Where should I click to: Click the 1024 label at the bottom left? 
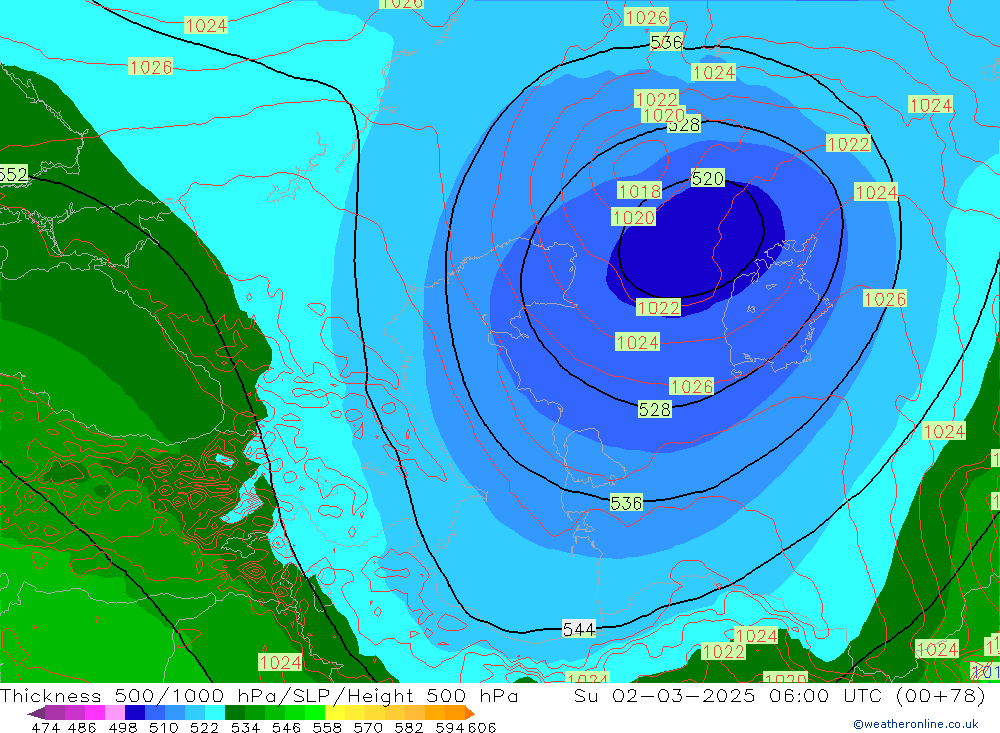280,662
